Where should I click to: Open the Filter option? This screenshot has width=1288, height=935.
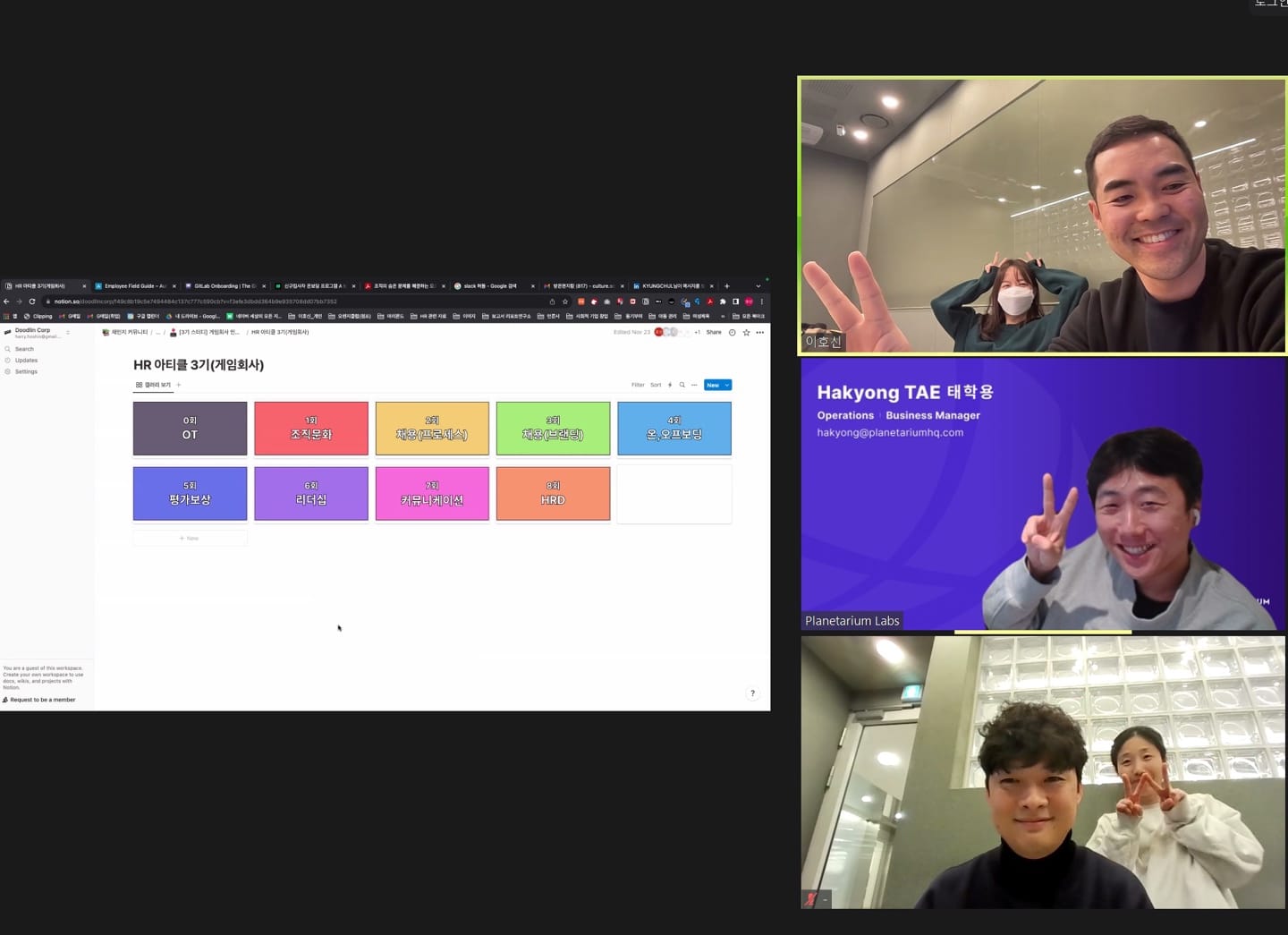(x=638, y=385)
